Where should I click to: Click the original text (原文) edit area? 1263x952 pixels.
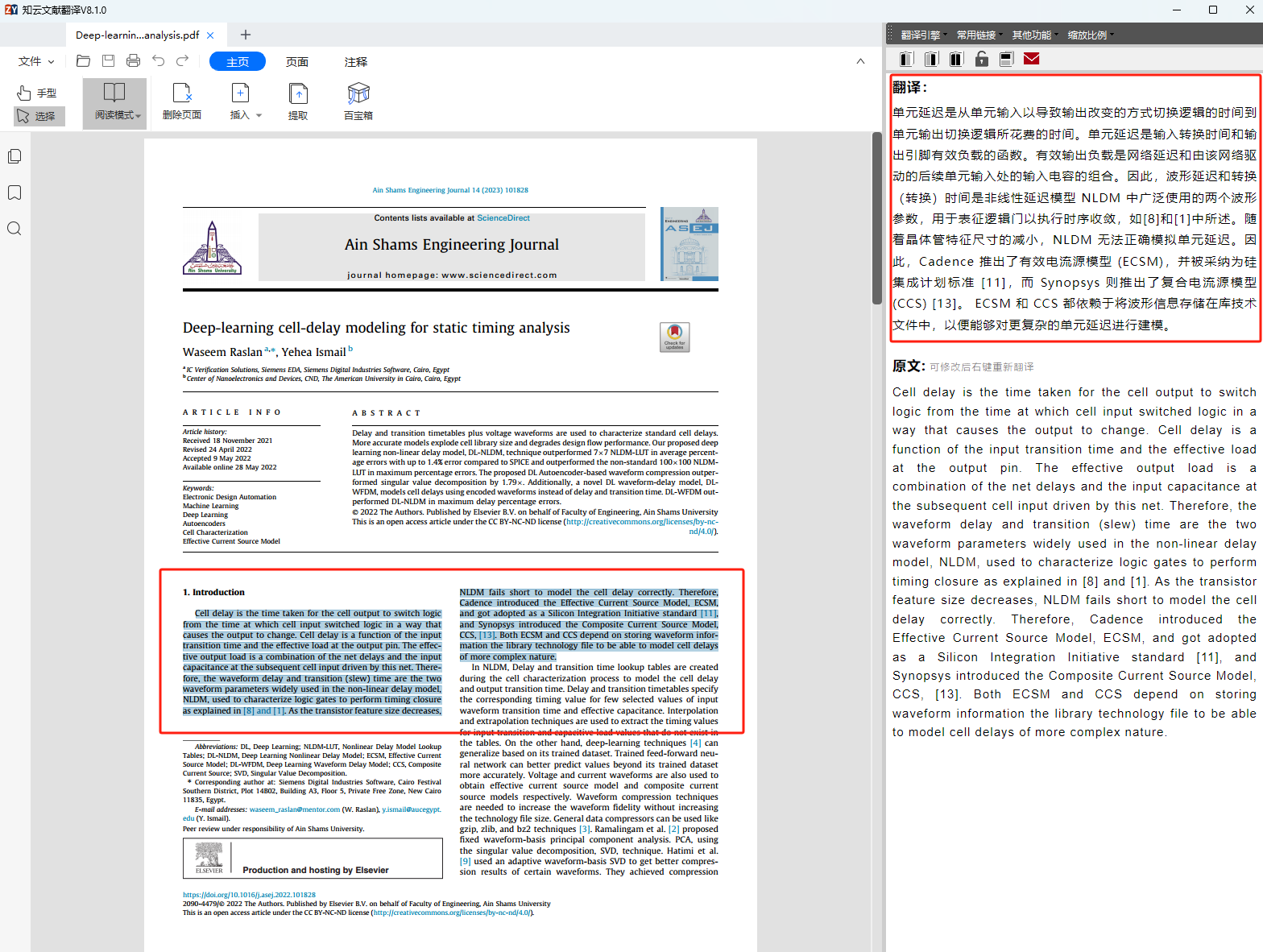click(1074, 562)
